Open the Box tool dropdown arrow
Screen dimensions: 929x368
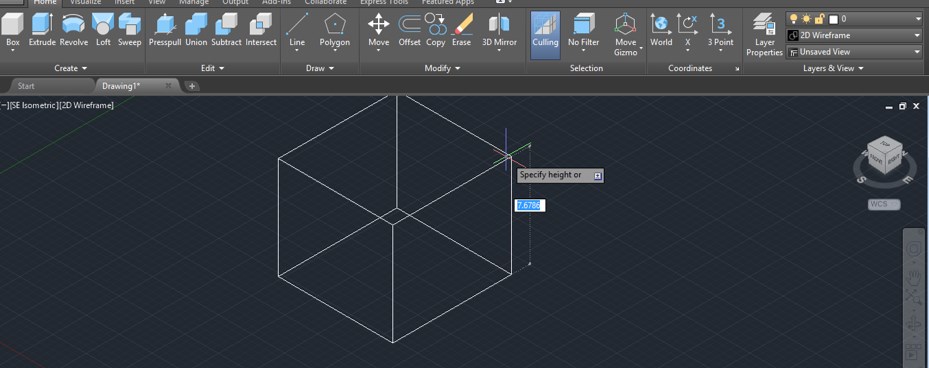coord(12,50)
